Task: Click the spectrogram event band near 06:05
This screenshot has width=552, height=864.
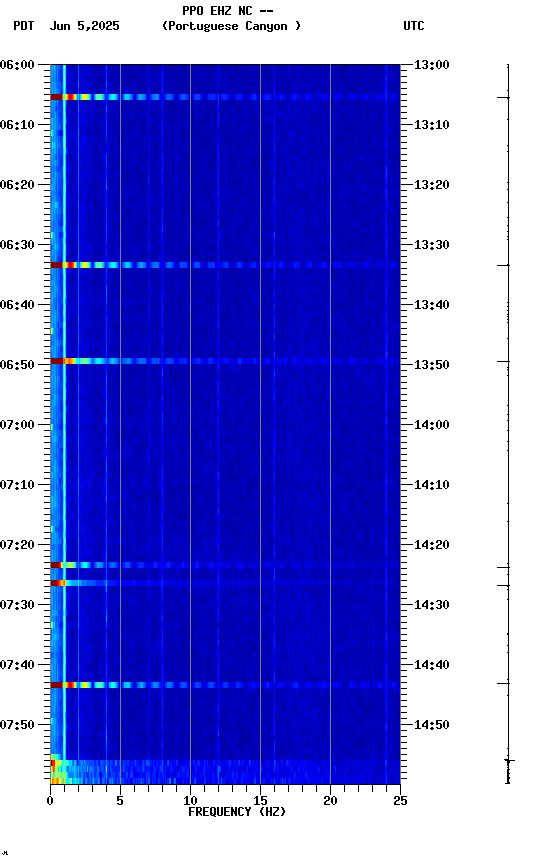Action: pyautogui.click(x=225, y=97)
